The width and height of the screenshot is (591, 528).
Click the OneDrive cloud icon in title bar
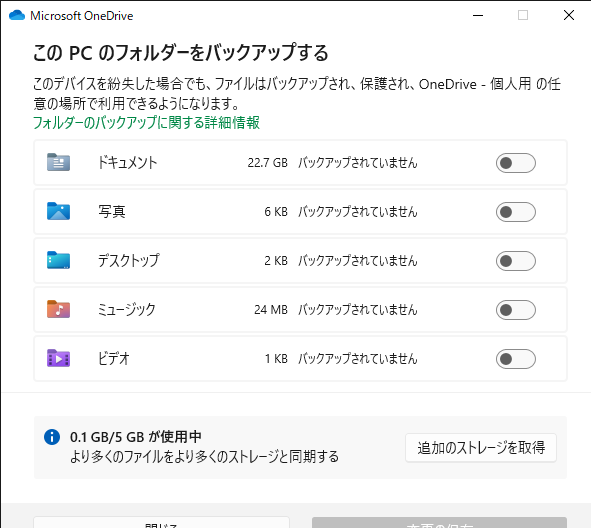point(17,15)
